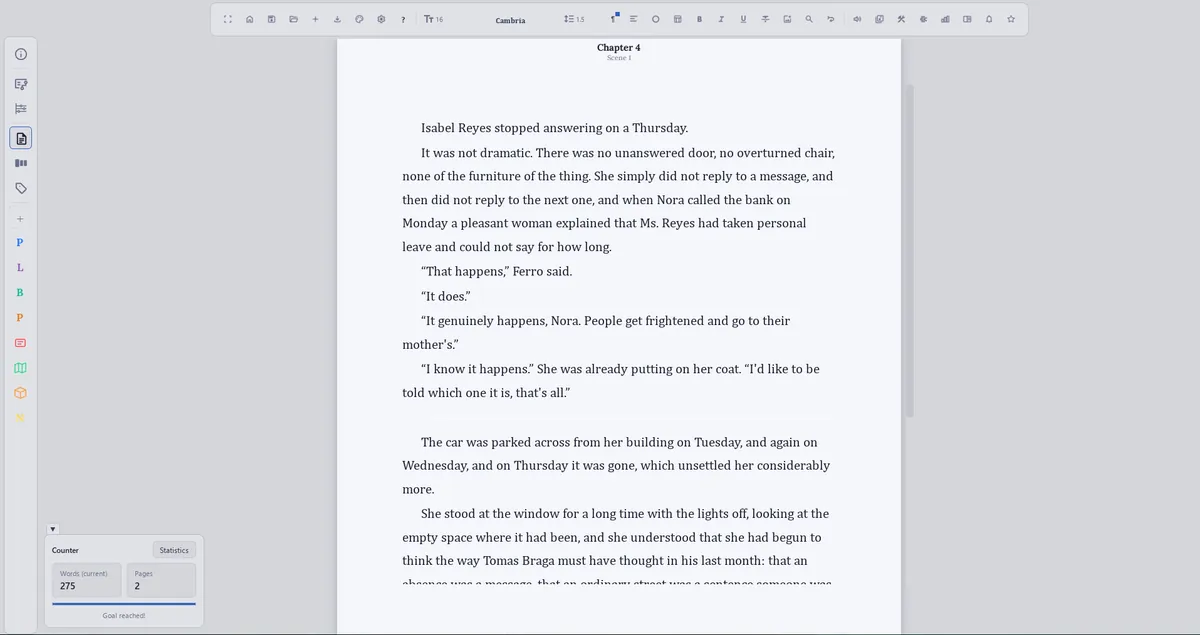Screen dimensions: 1200x635
Task: Open the red note icon in the sidebar
Action: (x=20, y=343)
